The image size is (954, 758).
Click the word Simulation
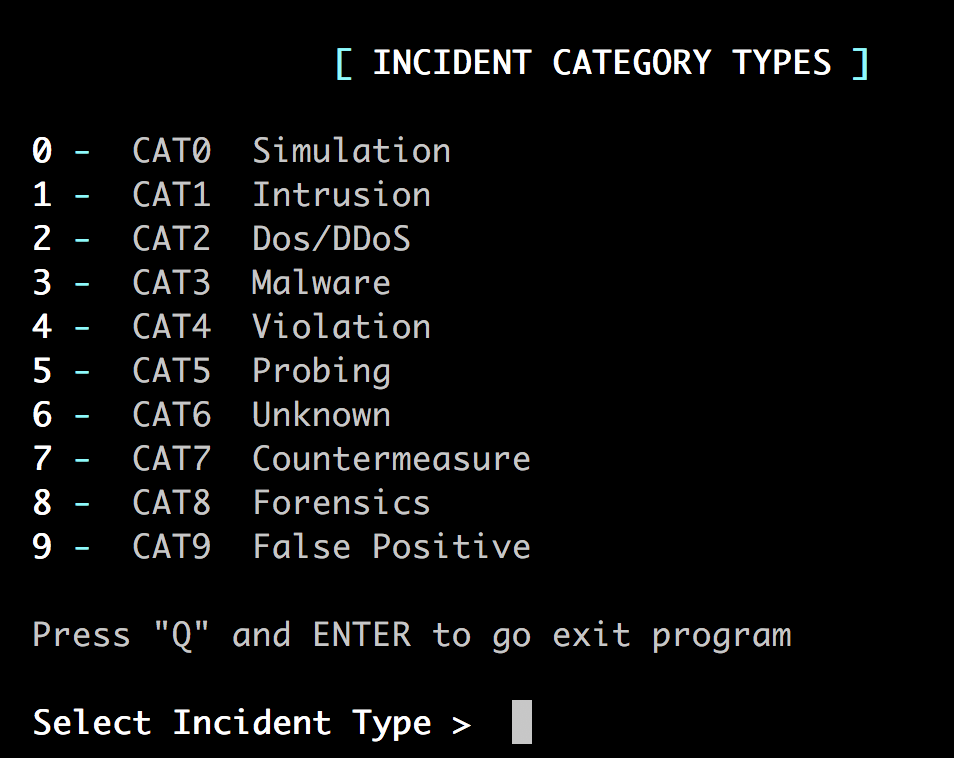click(x=352, y=150)
